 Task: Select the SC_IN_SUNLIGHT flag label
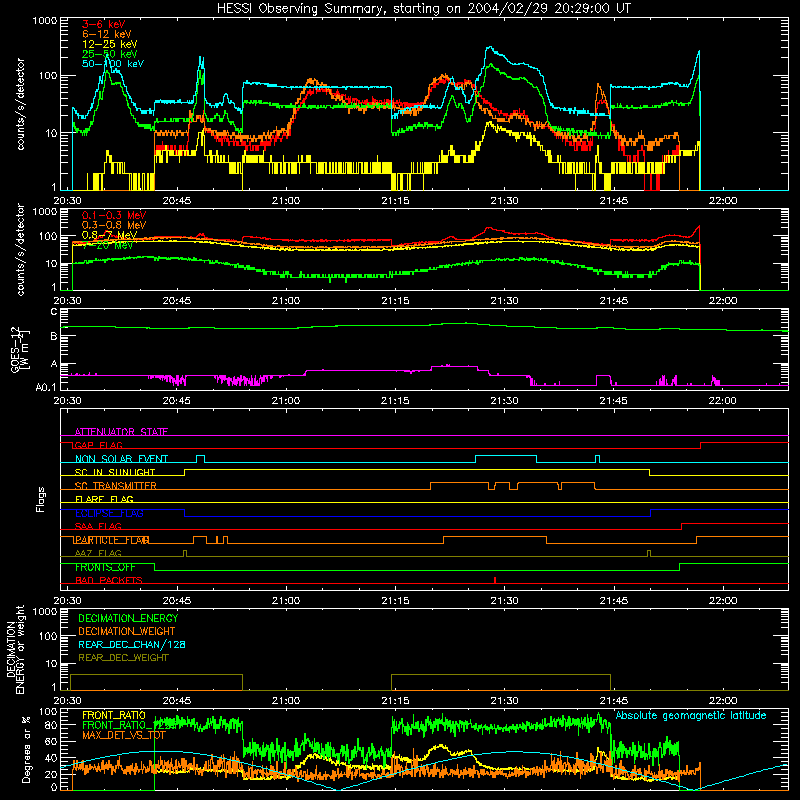(x=115, y=472)
